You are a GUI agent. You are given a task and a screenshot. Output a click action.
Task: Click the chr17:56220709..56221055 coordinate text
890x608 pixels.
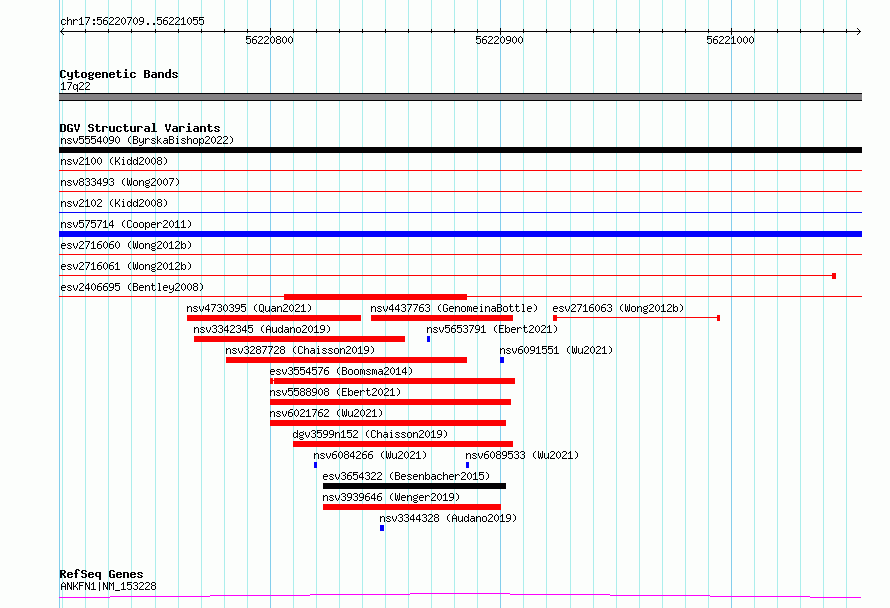coord(132,22)
